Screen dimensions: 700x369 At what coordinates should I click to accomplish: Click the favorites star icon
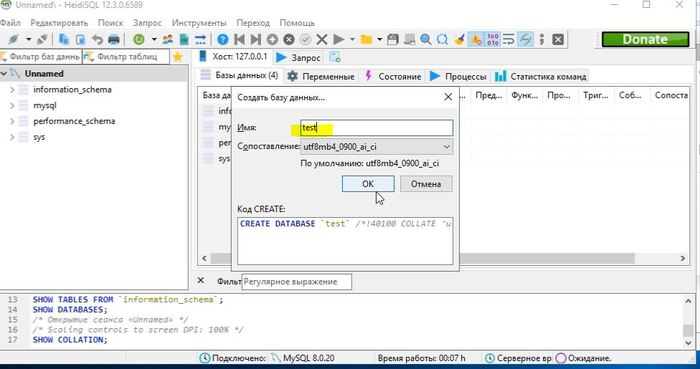click(178, 57)
